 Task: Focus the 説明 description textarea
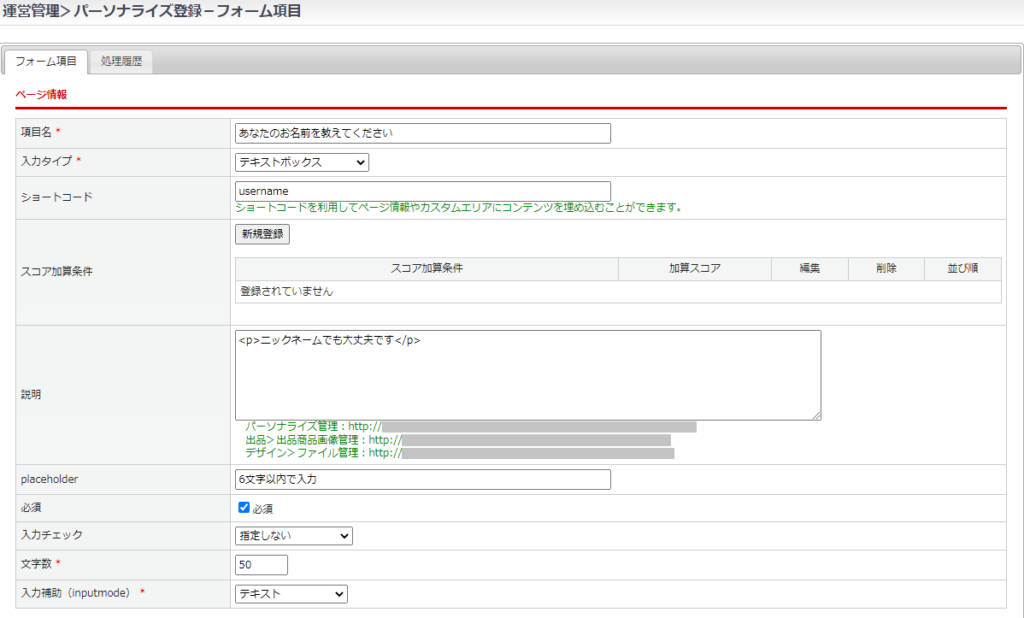point(528,375)
